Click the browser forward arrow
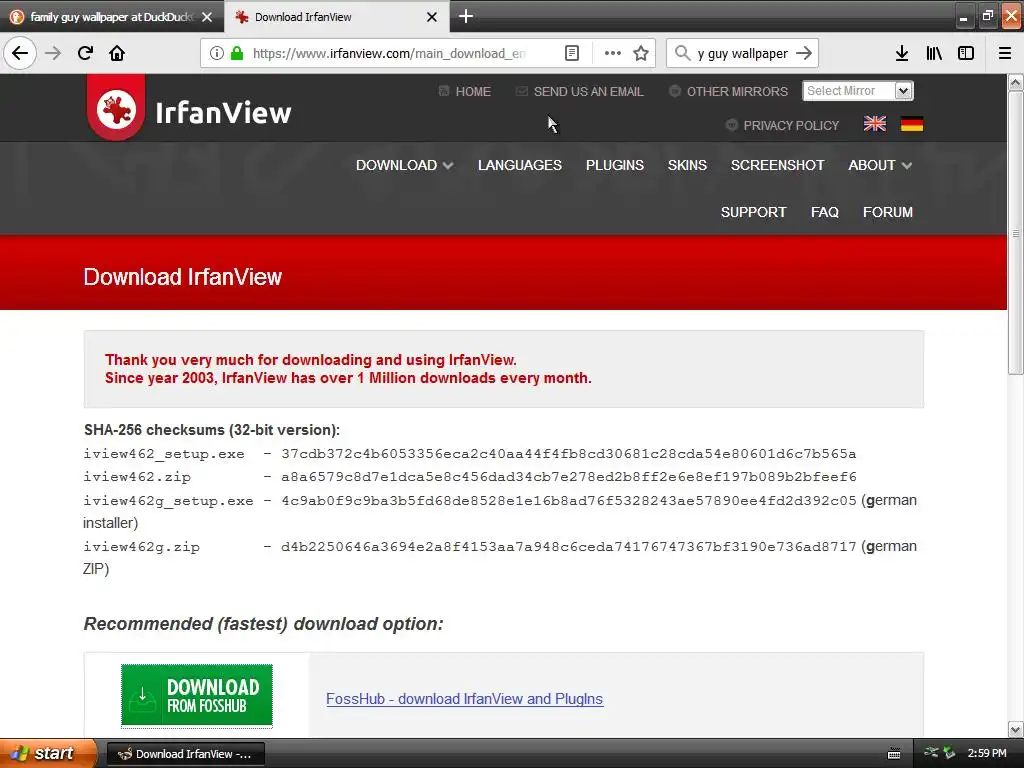 pos(53,53)
